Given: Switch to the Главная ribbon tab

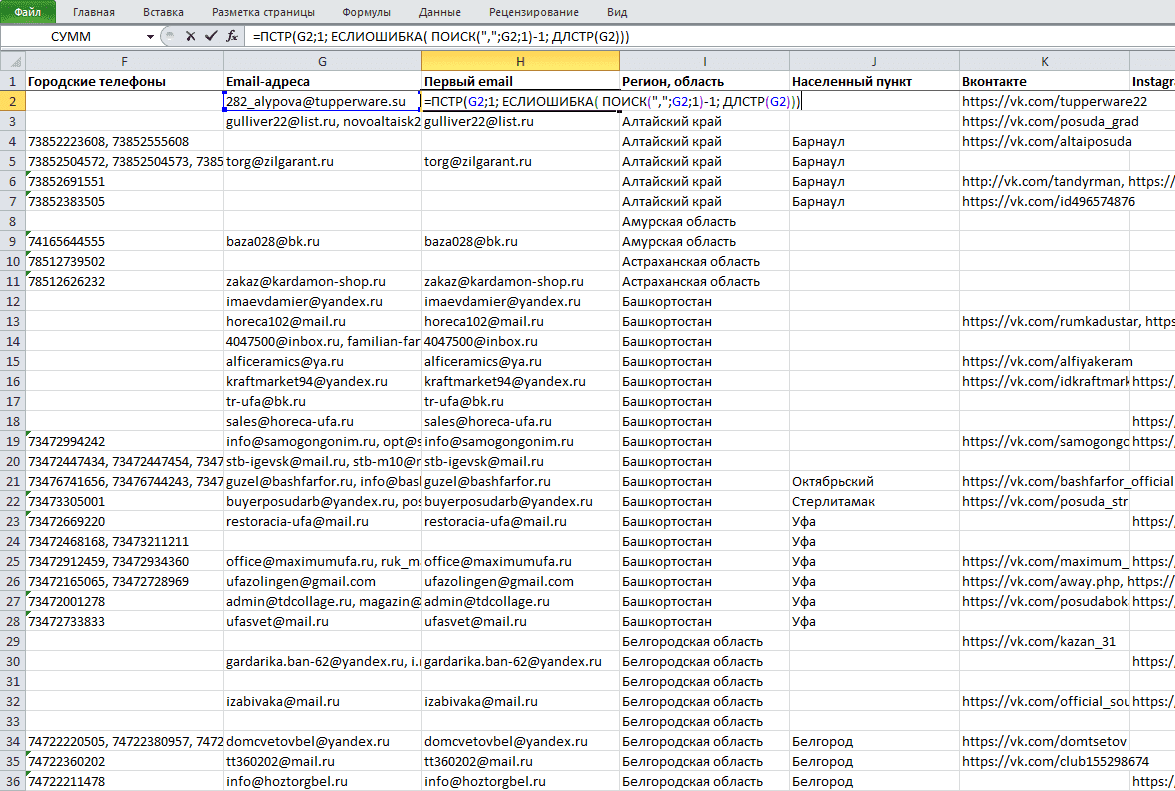Looking at the screenshot, I should tap(94, 12).
